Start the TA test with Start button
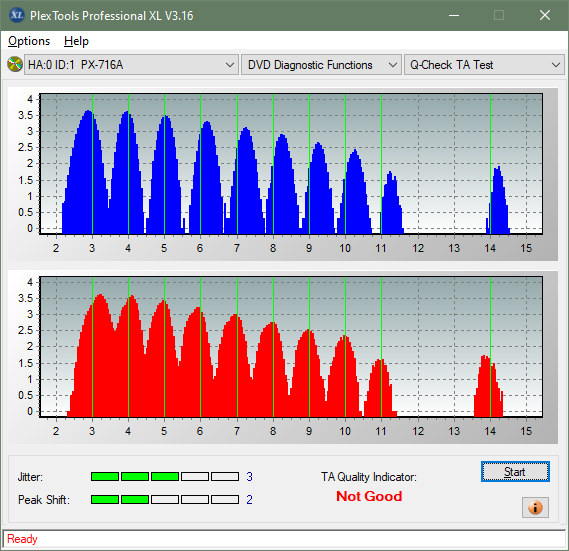This screenshot has width=569, height=551. pyautogui.click(x=515, y=472)
